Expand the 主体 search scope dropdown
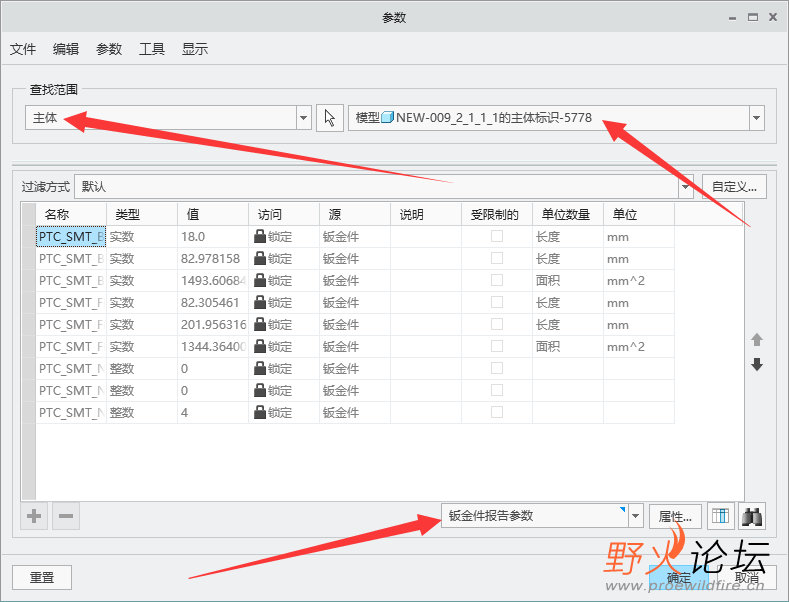The image size is (789, 602). 303,118
